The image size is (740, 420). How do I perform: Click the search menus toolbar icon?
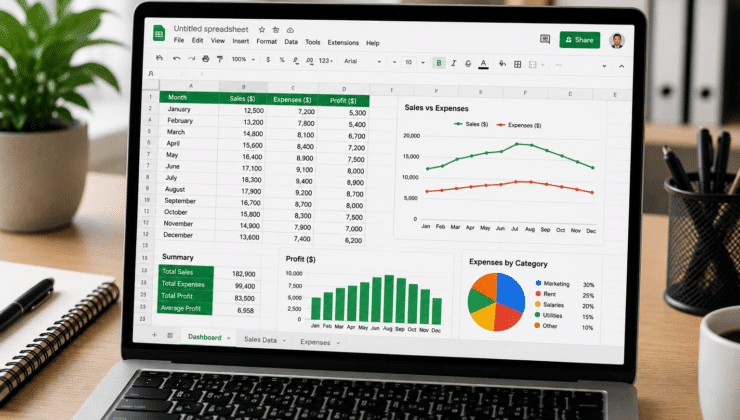click(160, 58)
